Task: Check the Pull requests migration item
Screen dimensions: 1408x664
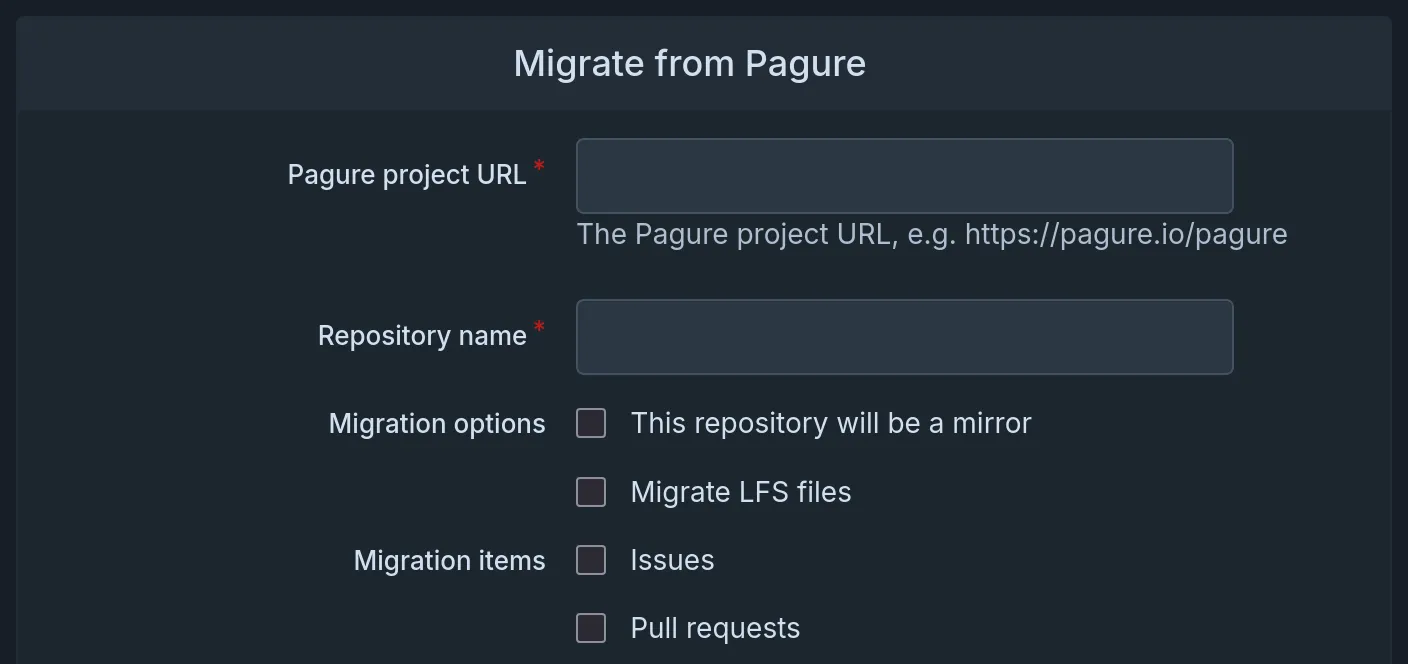Action: coord(590,628)
